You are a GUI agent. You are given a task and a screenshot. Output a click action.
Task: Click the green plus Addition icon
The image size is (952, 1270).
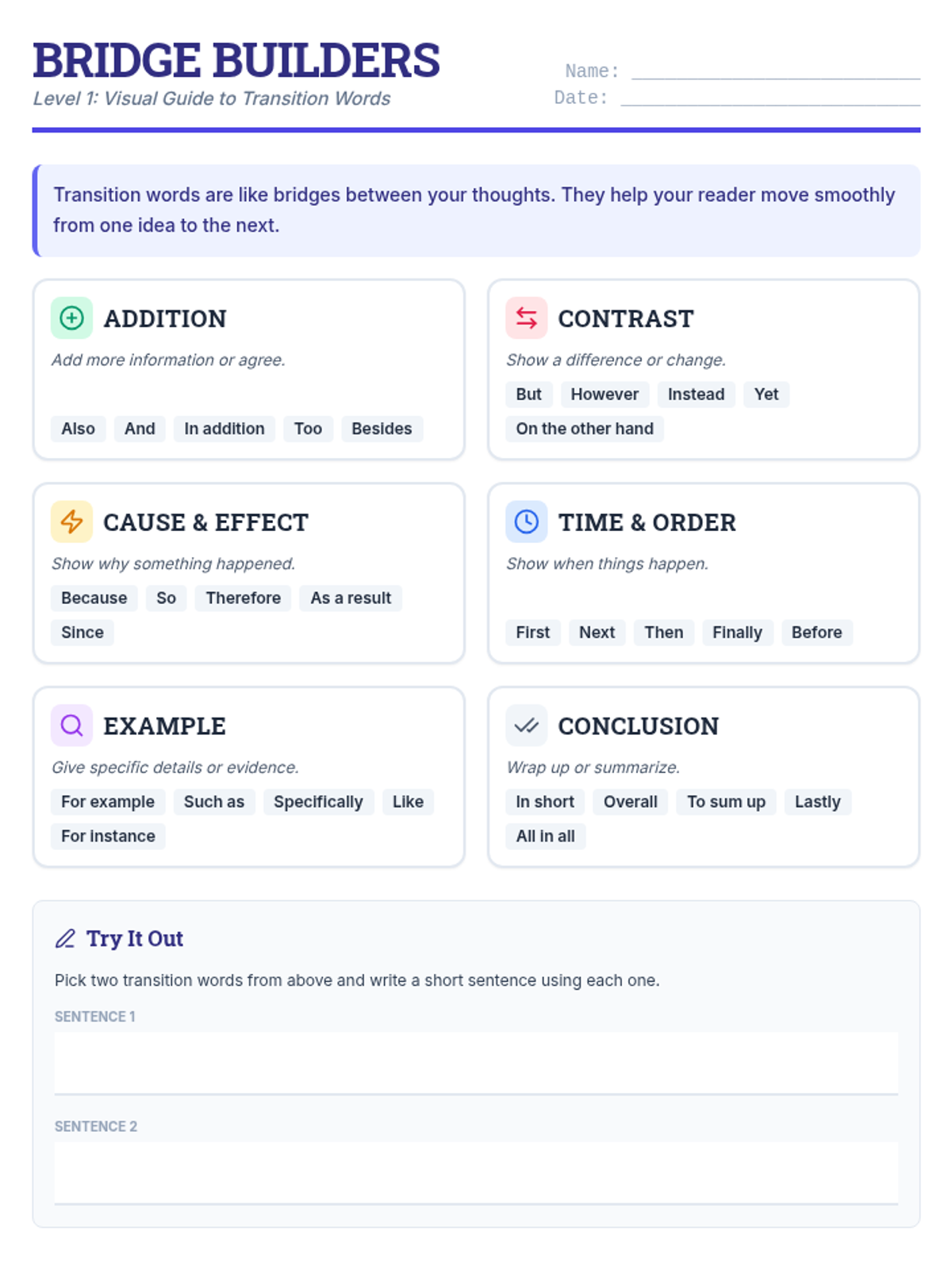(x=71, y=318)
